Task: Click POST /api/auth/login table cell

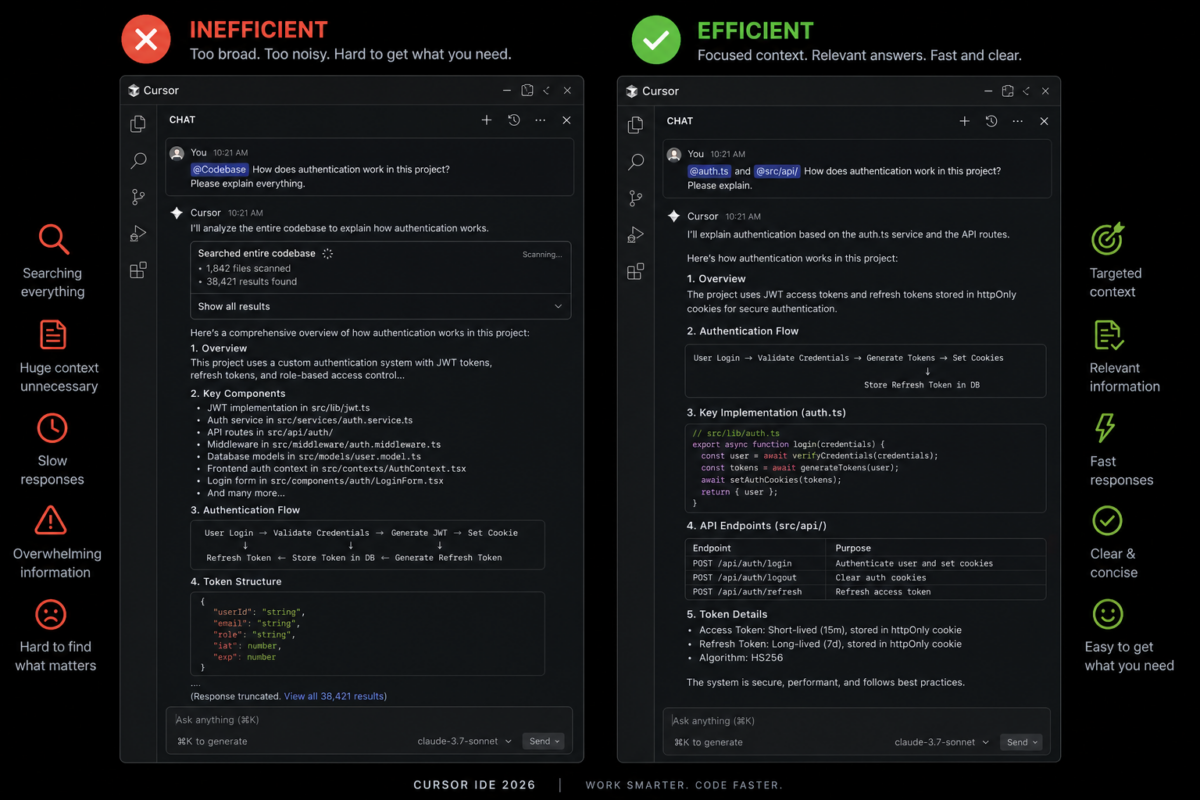Action: tap(756, 563)
